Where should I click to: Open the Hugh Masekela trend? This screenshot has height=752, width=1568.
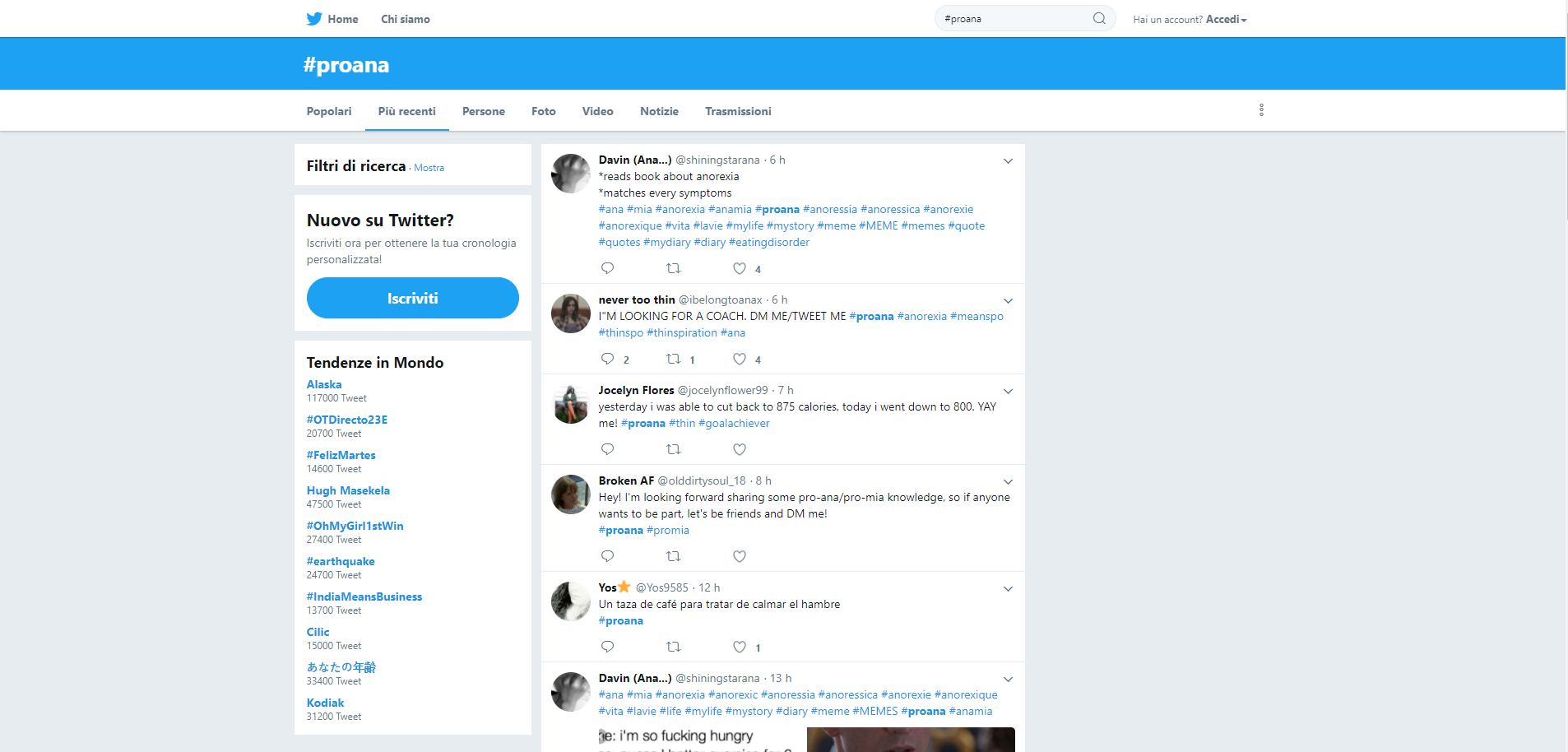coord(348,490)
